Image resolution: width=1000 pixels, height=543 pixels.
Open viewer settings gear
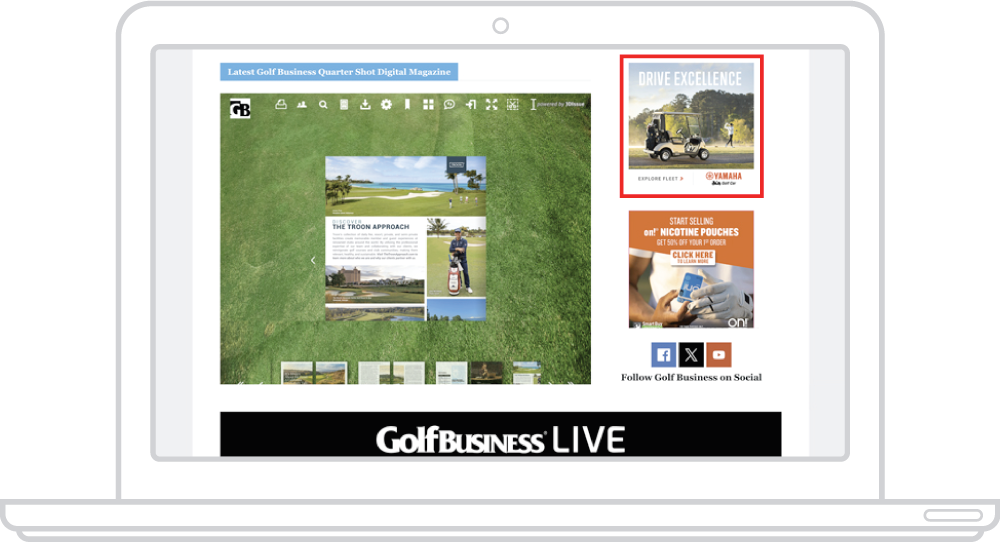[x=386, y=105]
